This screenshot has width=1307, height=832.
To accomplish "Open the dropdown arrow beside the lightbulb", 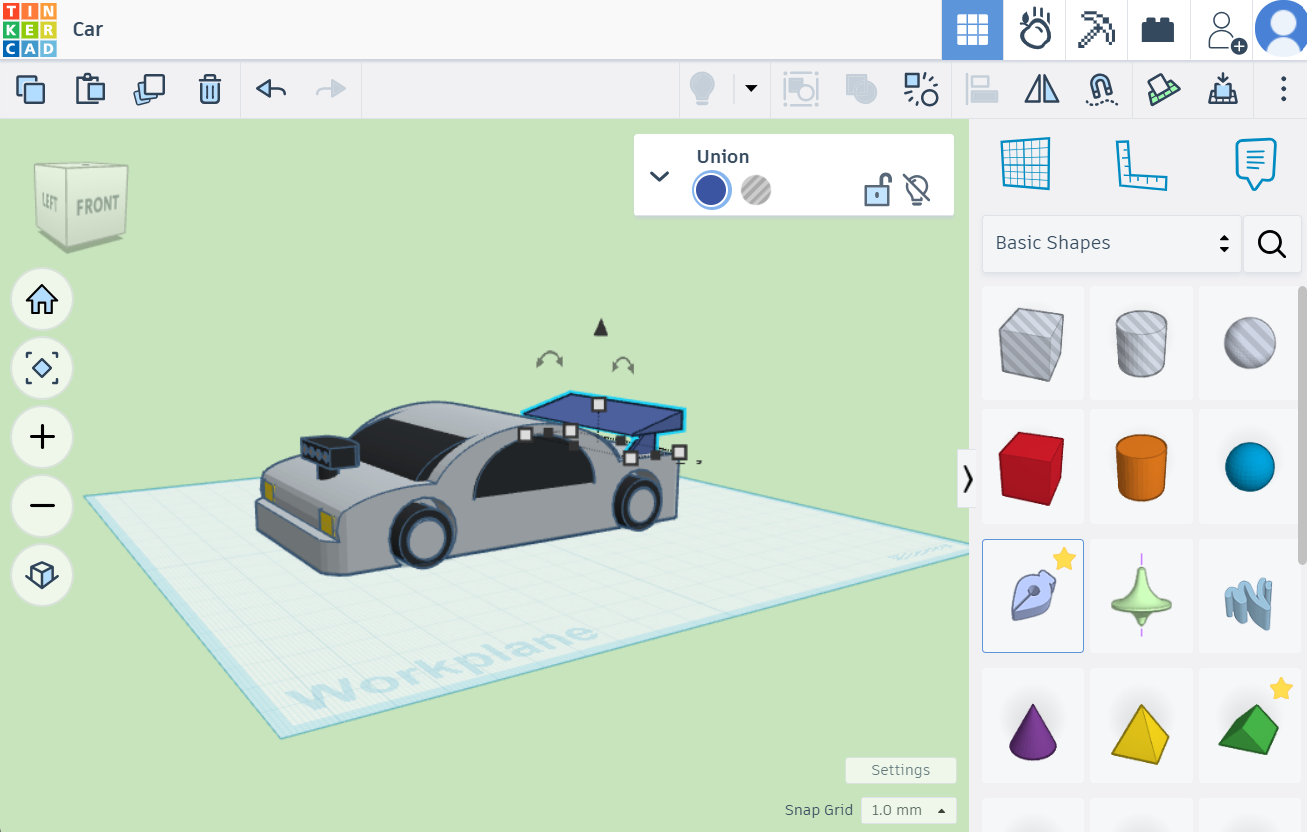I will point(751,89).
